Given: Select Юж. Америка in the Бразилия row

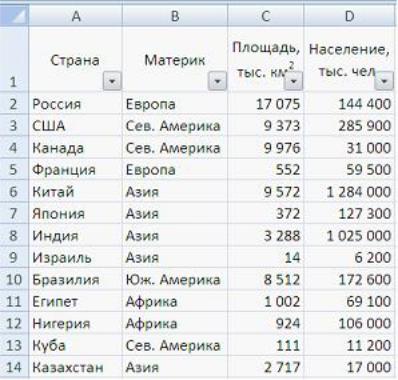Looking at the screenshot, I should point(175,279).
